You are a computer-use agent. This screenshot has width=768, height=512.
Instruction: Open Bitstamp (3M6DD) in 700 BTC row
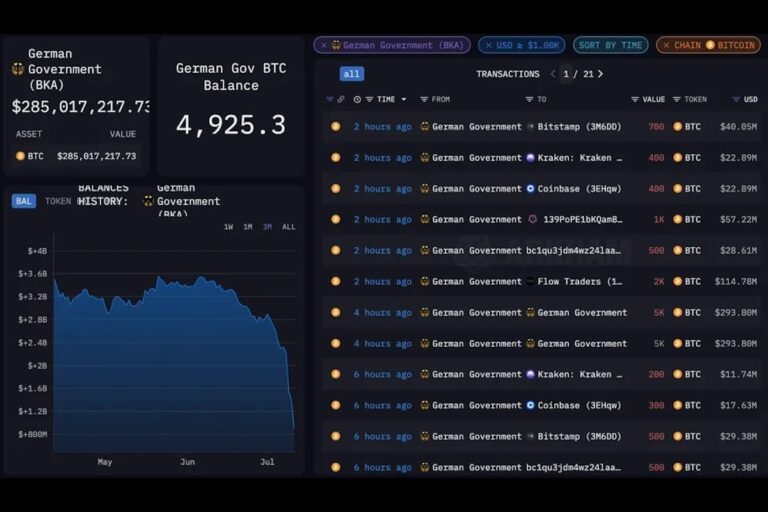click(579, 127)
